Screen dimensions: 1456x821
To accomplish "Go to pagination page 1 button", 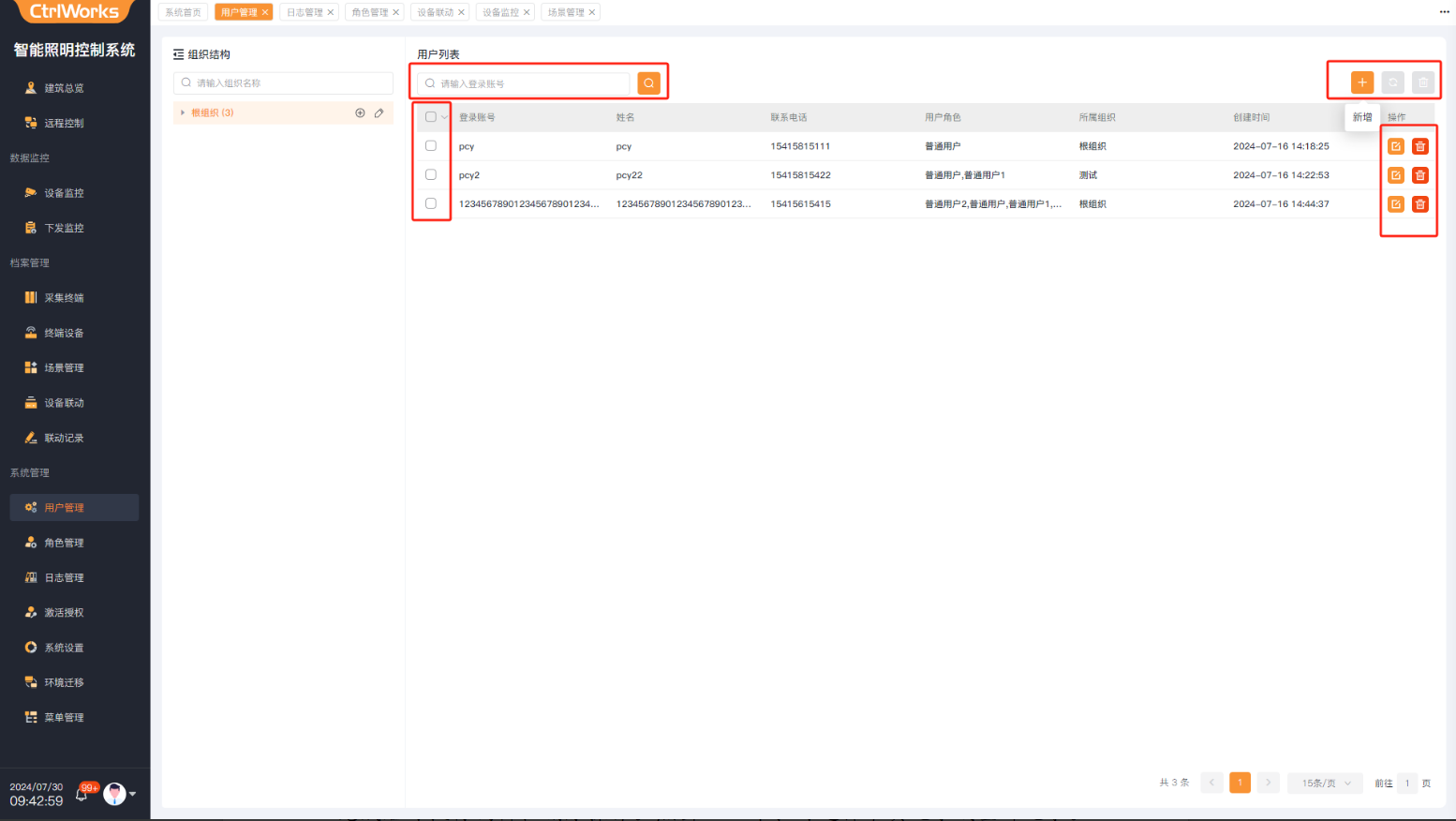I will [1240, 783].
